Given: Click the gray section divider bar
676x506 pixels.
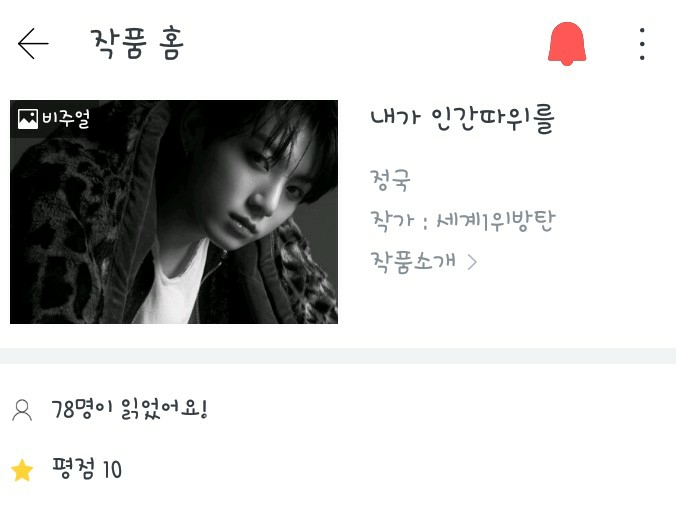Looking at the screenshot, I should click(338, 356).
